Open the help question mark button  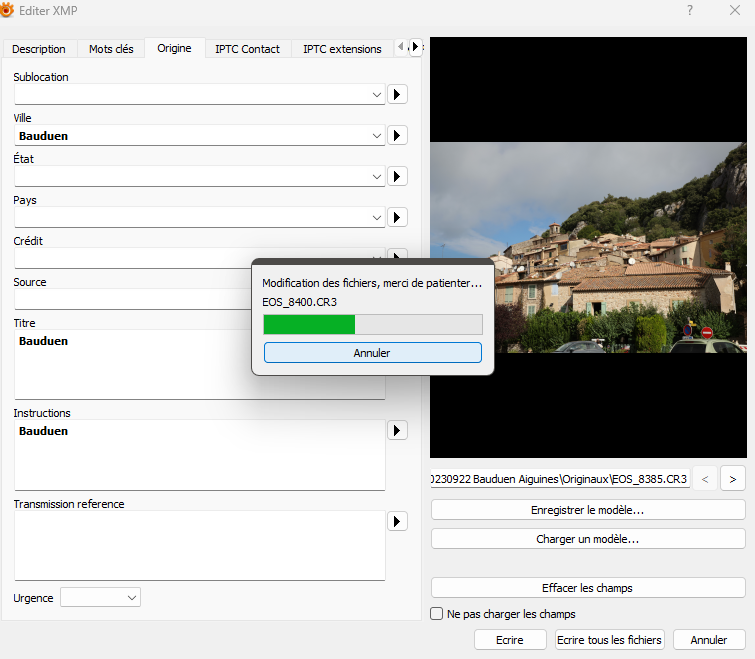[690, 10]
